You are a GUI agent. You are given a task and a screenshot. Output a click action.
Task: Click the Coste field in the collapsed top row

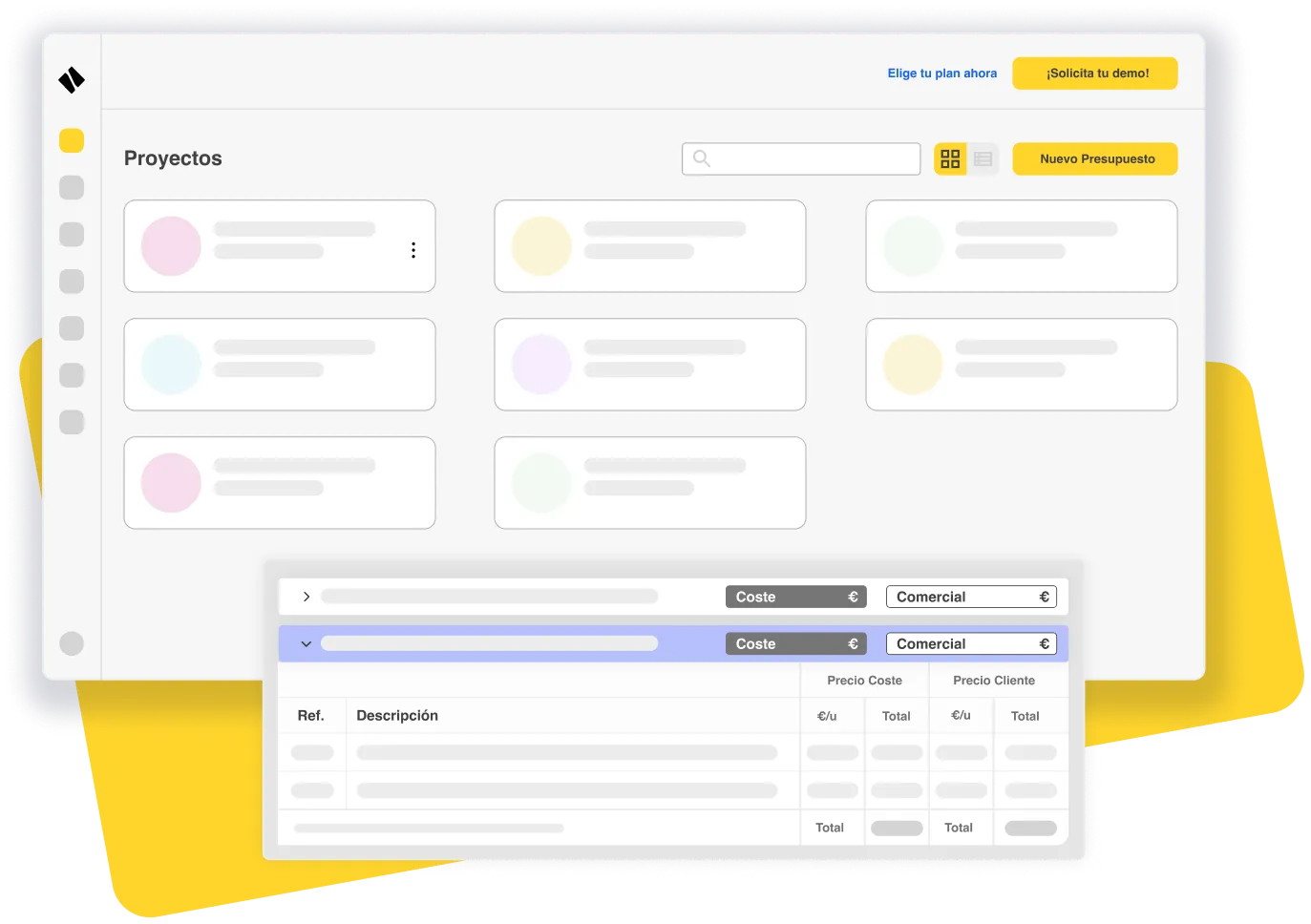pos(796,597)
